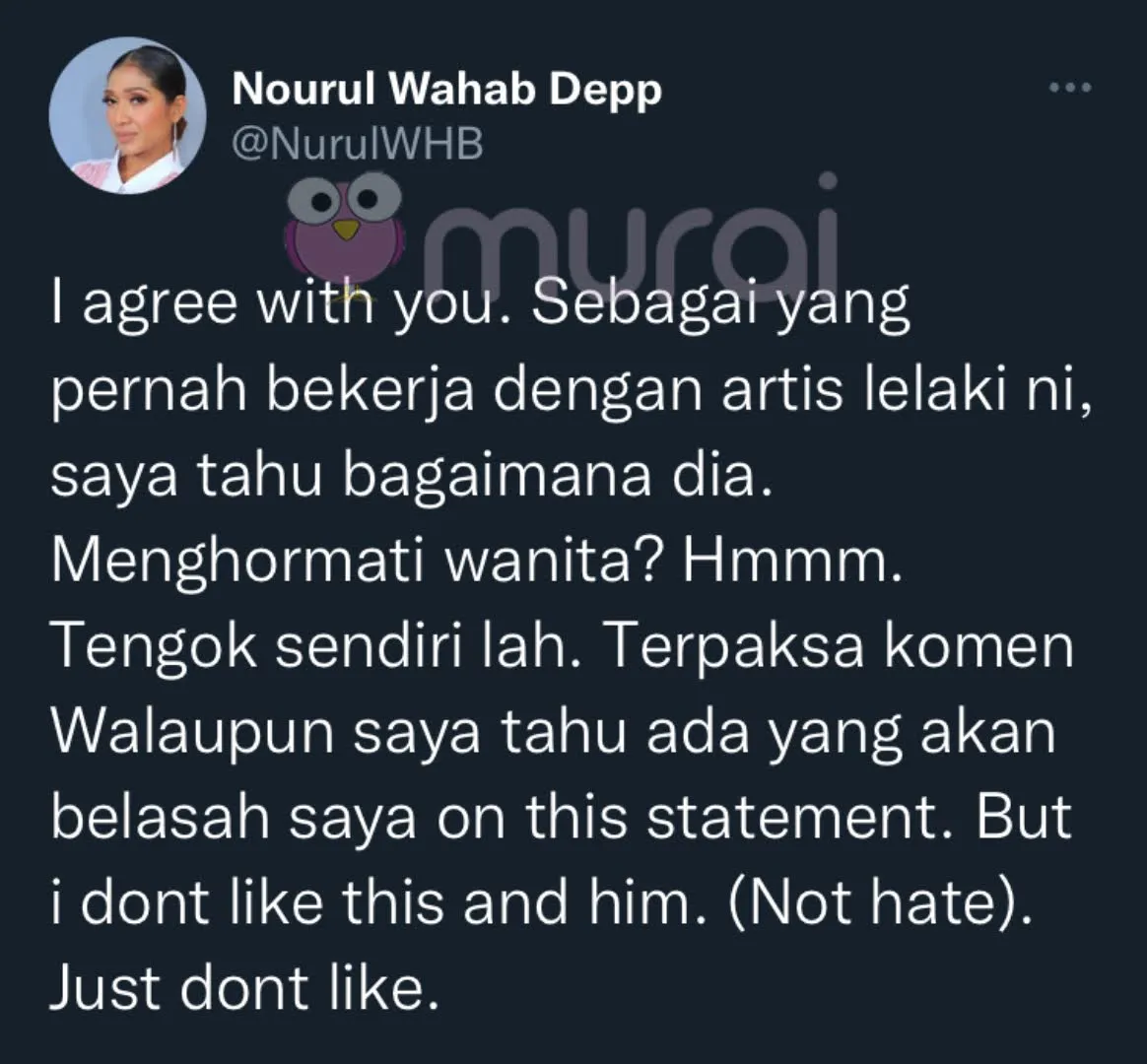Open the three-dot more options menu
This screenshot has width=1147, height=1064.
click(x=1070, y=88)
